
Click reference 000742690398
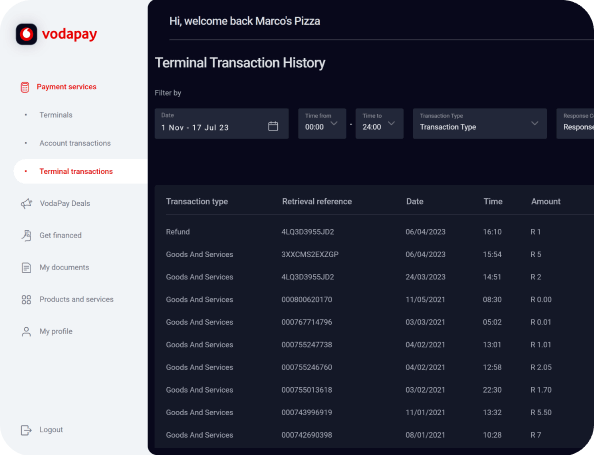[x=307, y=435]
